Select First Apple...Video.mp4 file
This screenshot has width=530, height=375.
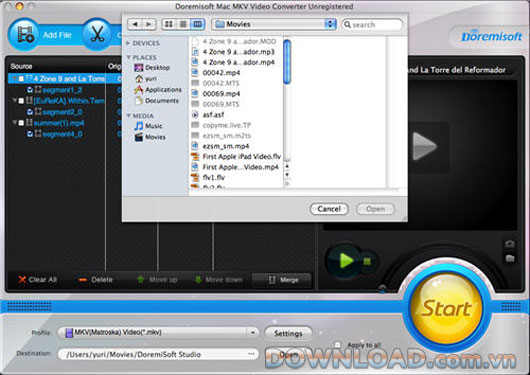point(236,167)
